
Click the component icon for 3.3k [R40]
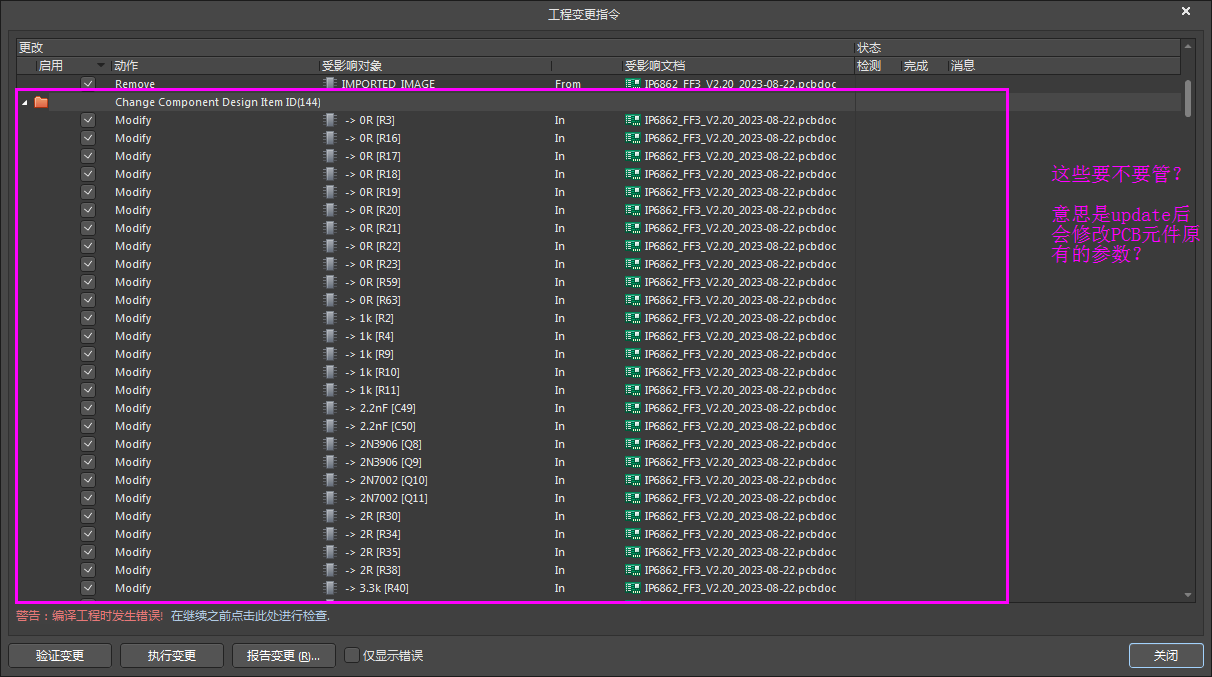coord(330,588)
